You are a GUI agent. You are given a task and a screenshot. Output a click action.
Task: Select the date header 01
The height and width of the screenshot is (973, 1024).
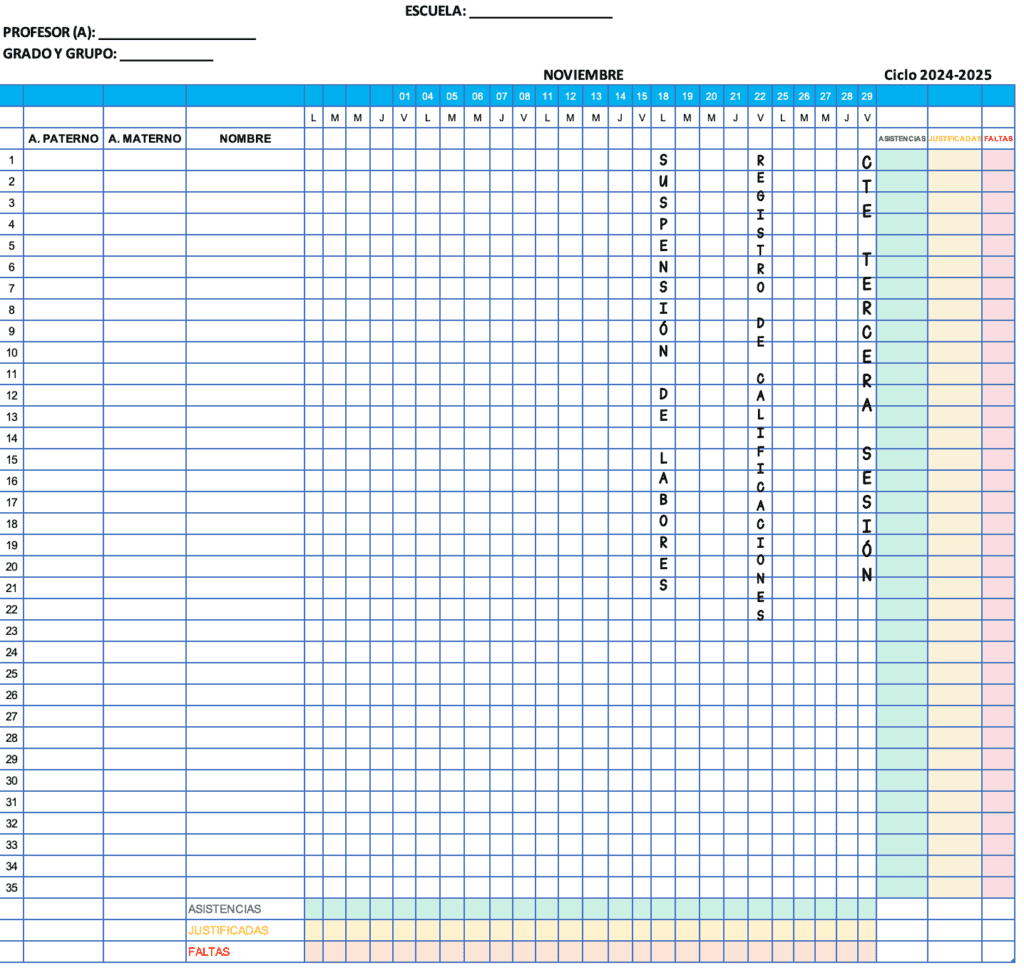tap(404, 96)
